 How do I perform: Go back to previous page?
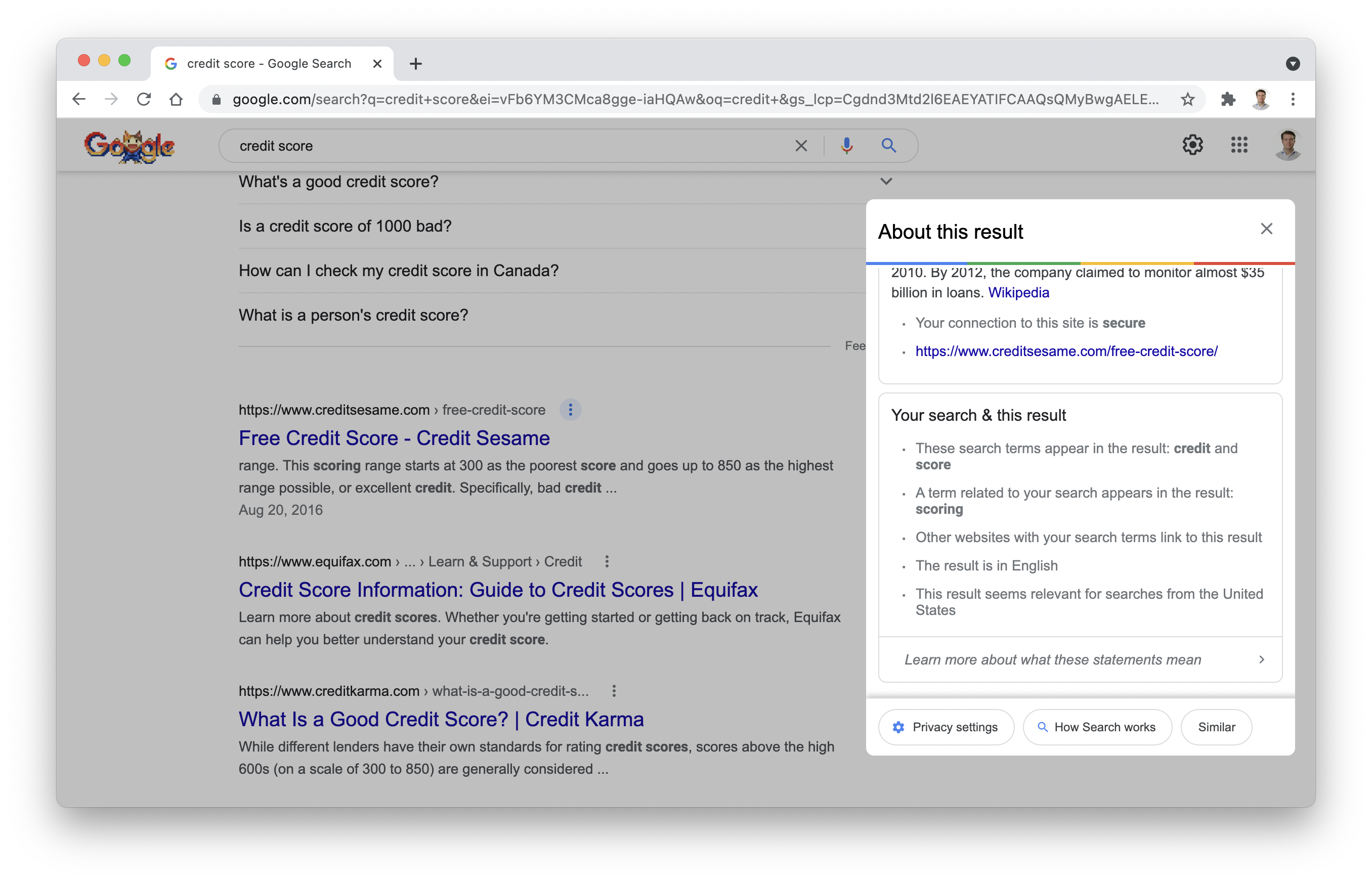pyautogui.click(x=79, y=99)
